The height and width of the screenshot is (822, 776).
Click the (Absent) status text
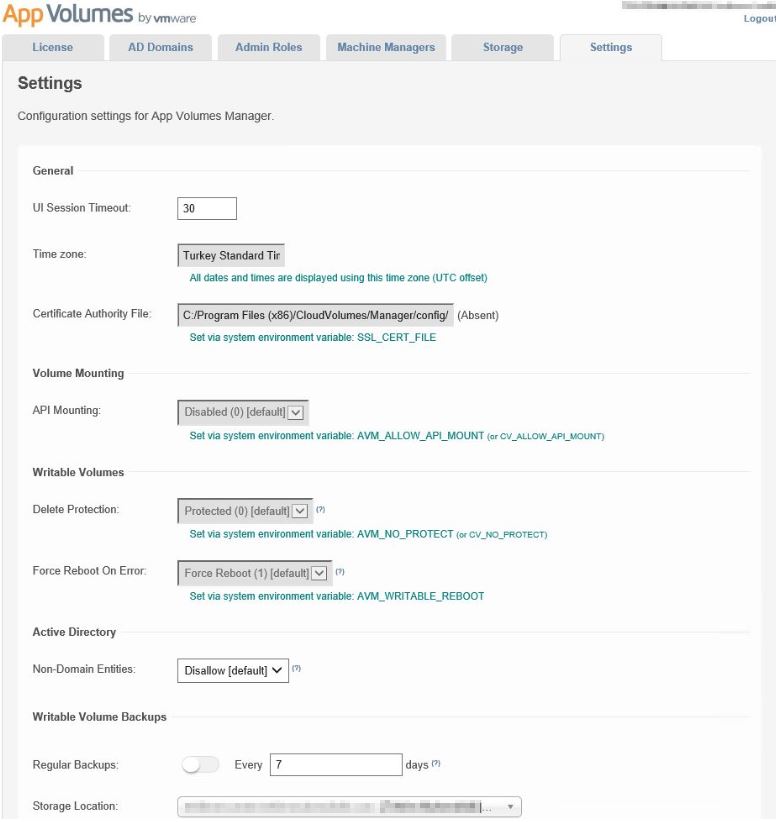(478, 315)
